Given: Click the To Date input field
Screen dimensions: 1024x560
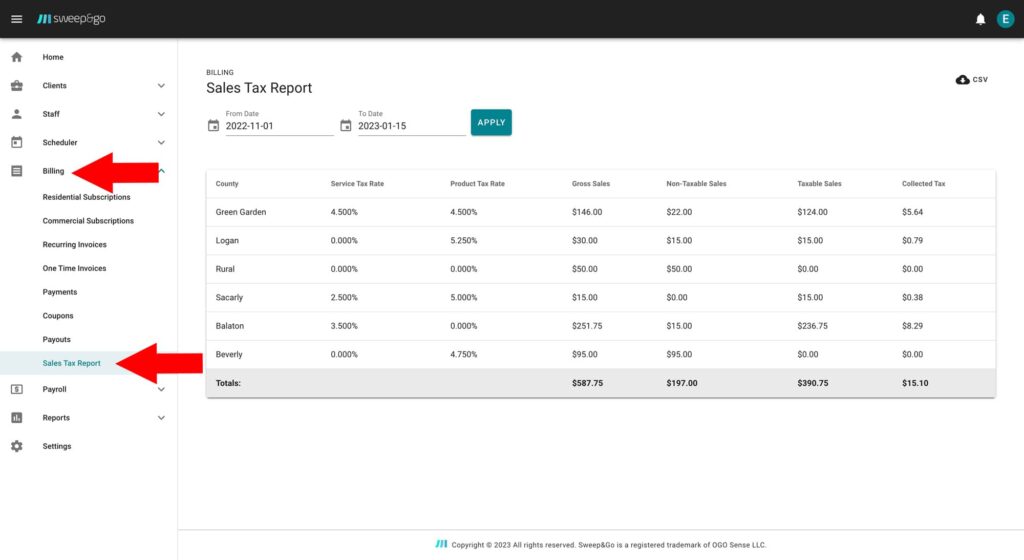Looking at the screenshot, I should tap(411, 127).
